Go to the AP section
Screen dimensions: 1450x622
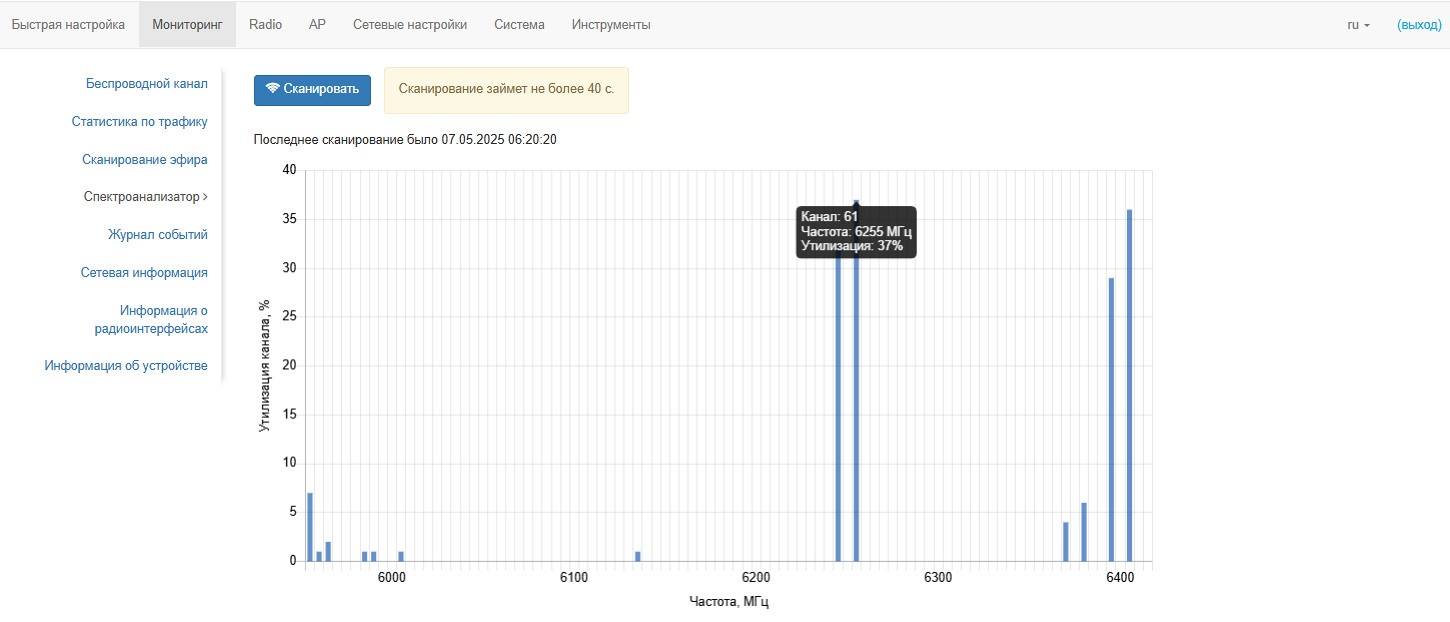pos(317,25)
